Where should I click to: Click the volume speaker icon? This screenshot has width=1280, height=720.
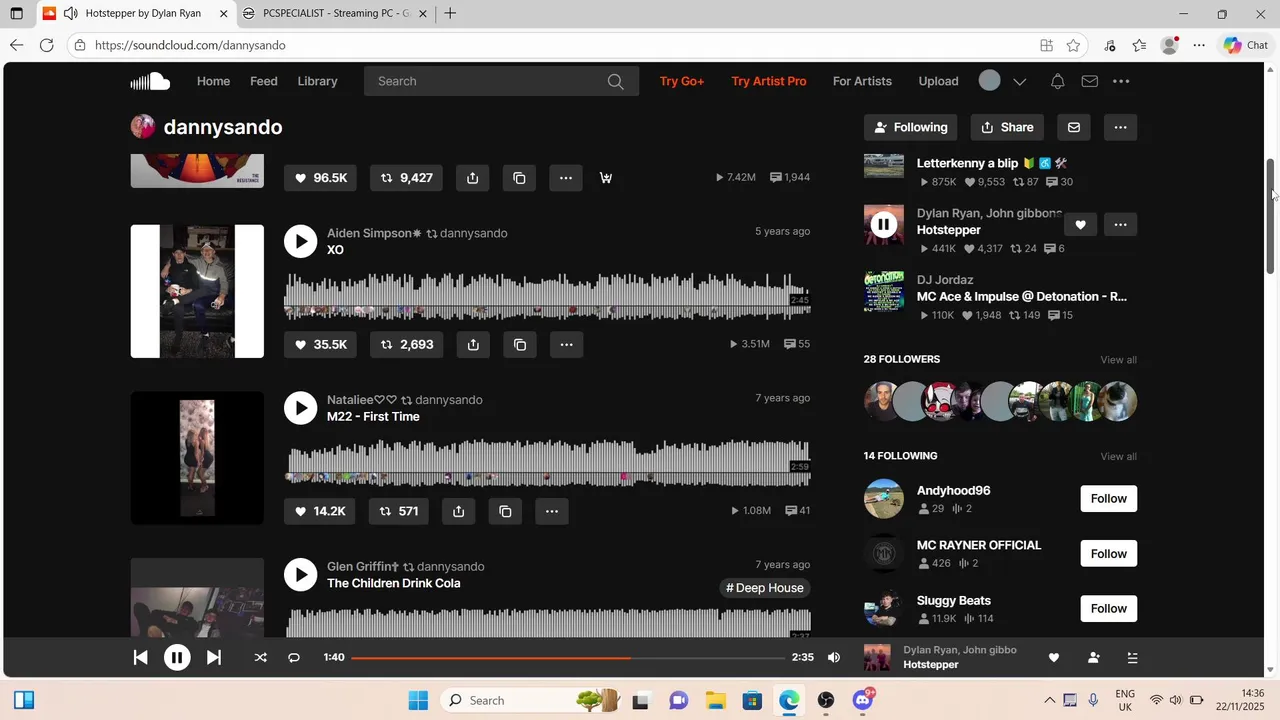834,657
